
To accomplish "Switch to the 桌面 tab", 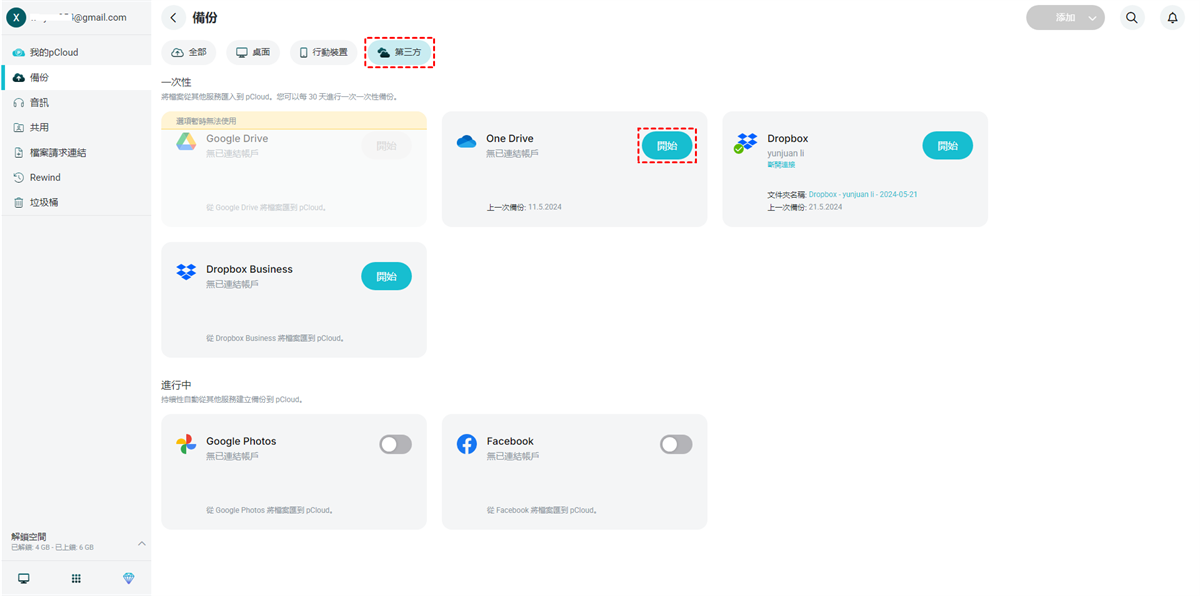I will (x=253, y=52).
